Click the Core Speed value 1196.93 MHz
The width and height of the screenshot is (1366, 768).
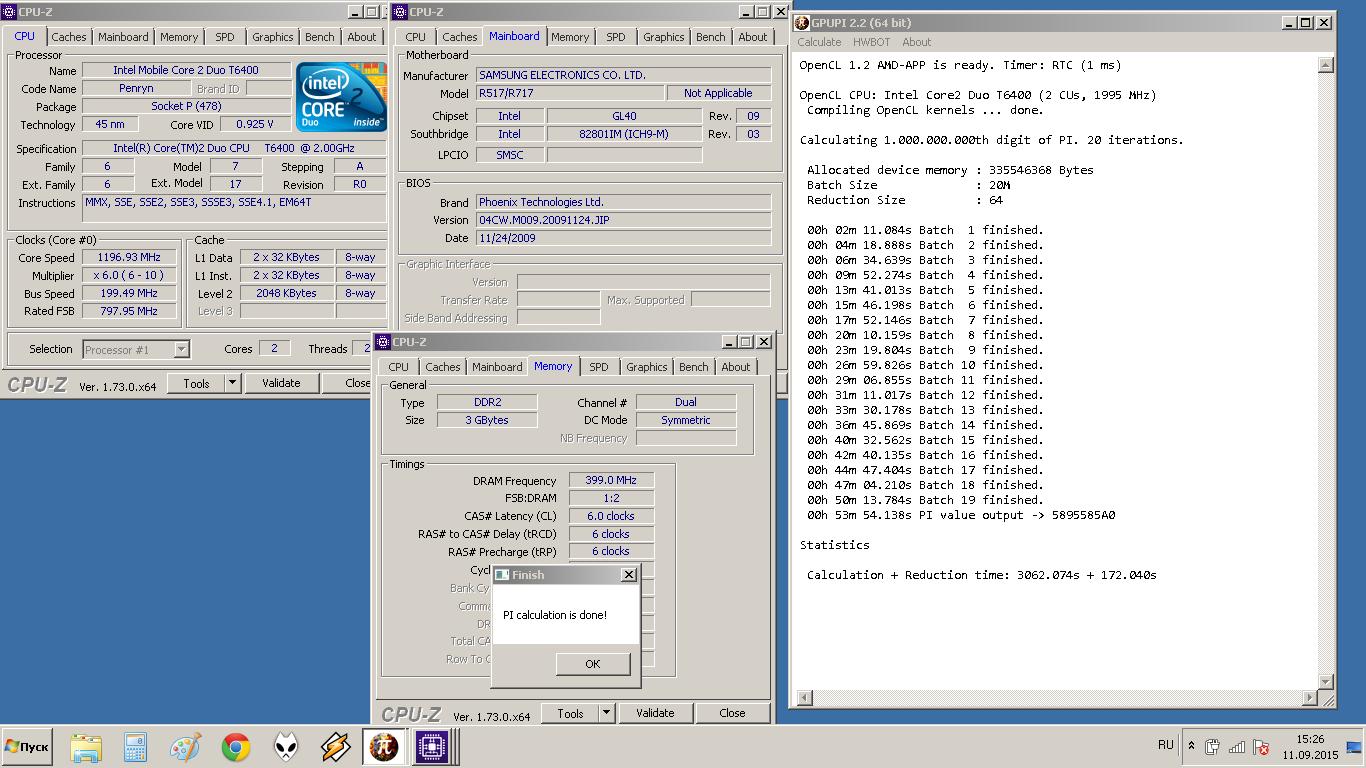pos(129,257)
